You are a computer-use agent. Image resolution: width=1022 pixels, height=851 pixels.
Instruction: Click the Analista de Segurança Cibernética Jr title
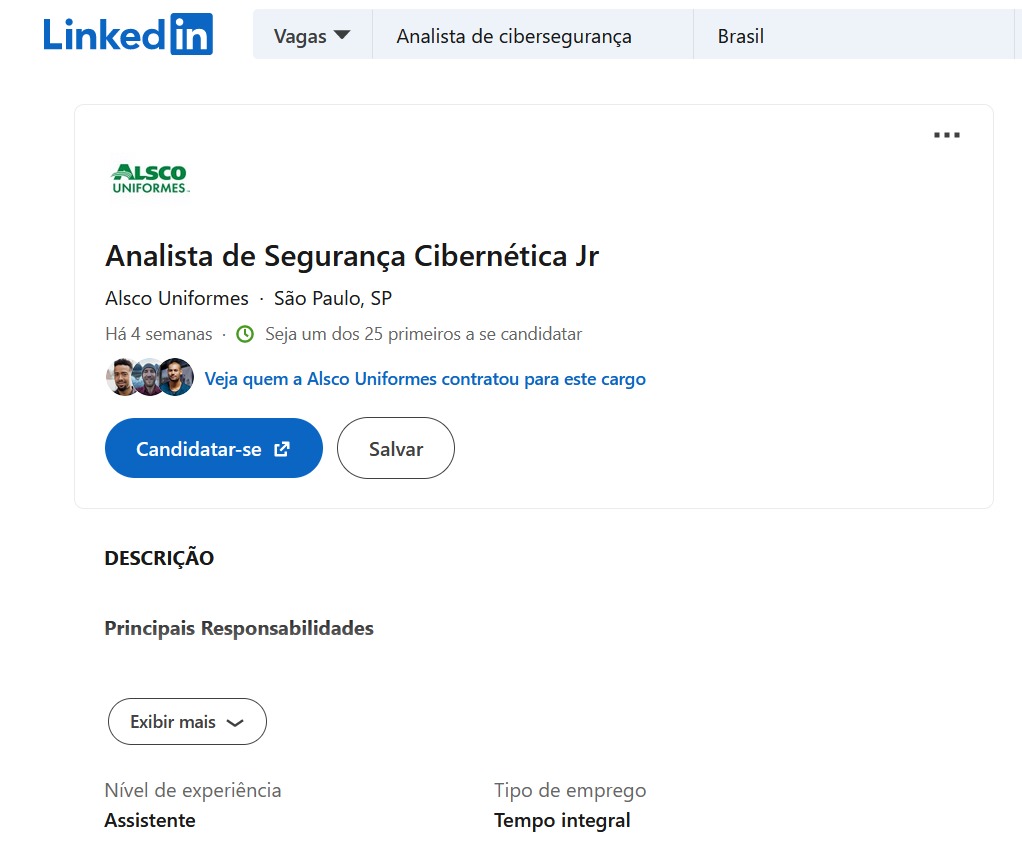pyautogui.click(x=352, y=256)
